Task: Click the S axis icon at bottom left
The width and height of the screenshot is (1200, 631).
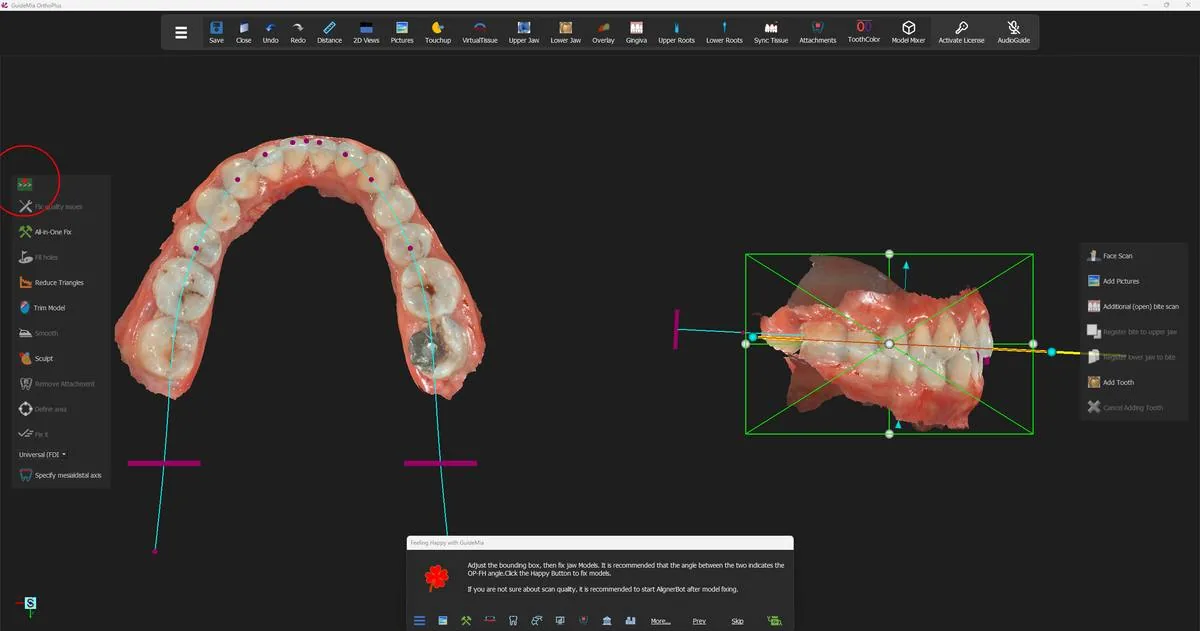Action: pyautogui.click(x=30, y=604)
